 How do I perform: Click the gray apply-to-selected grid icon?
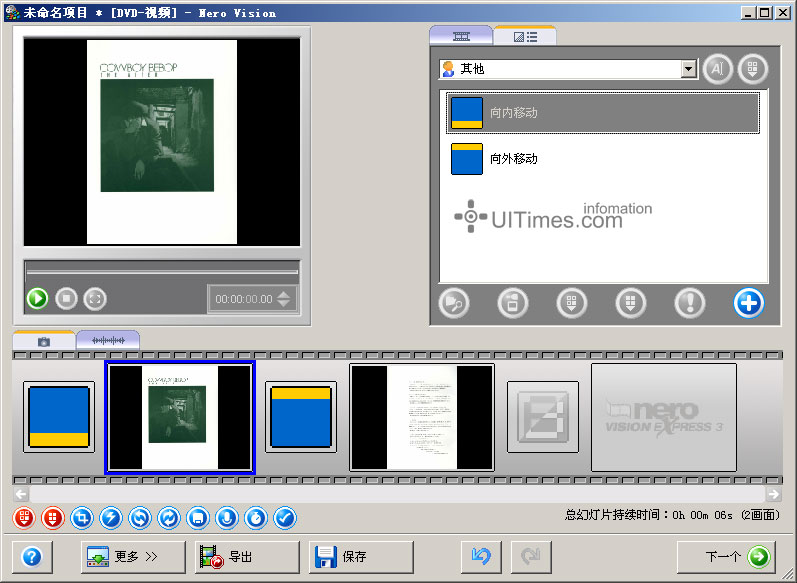pos(572,303)
